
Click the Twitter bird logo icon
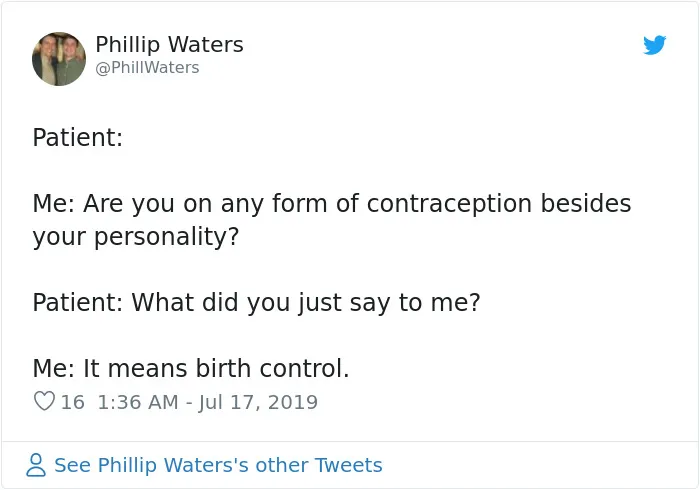pos(654,45)
